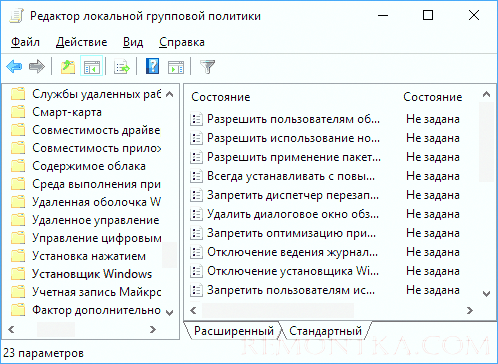Click the Forward arrow toolbar icon
This screenshot has width=498, height=364.
(37, 67)
